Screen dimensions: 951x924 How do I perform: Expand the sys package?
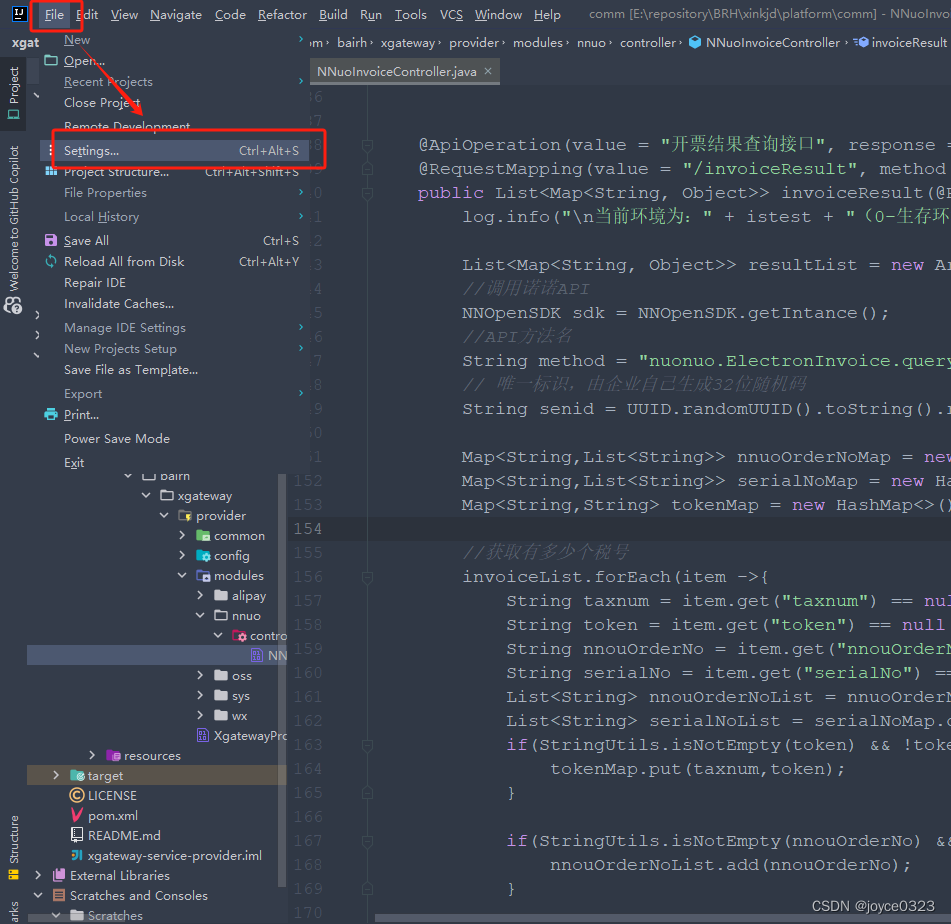(200, 695)
